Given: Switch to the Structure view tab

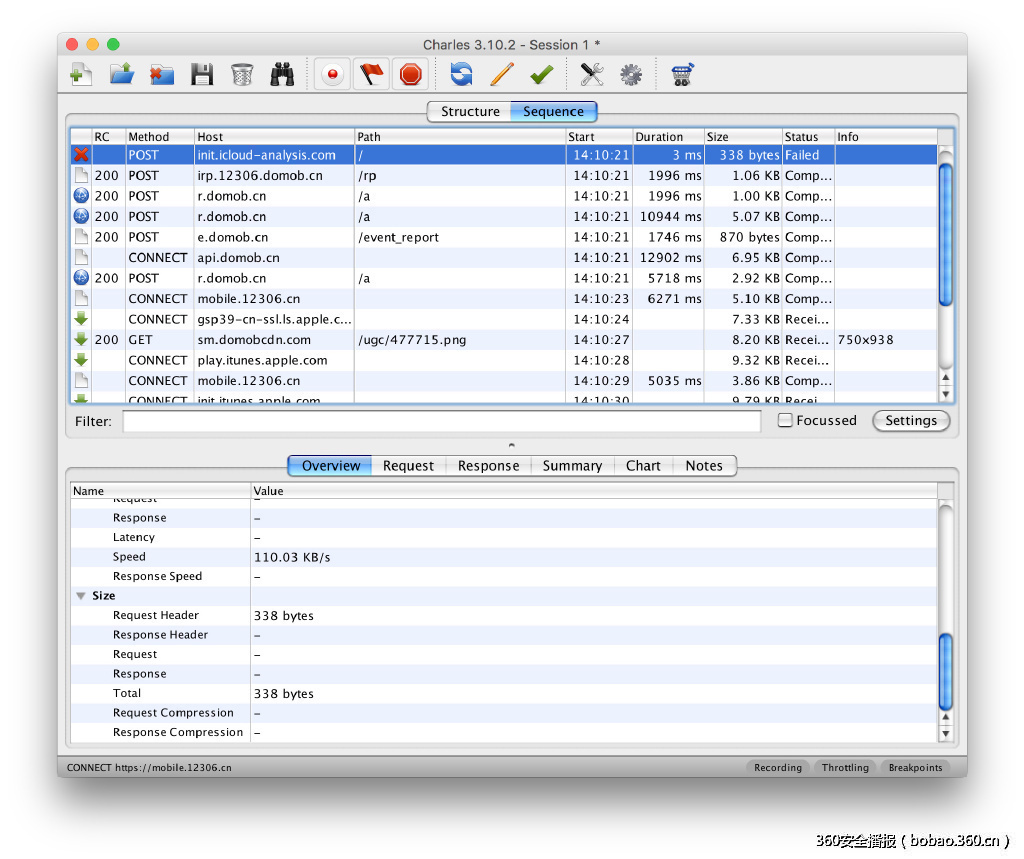Looking at the screenshot, I should [x=470, y=112].
